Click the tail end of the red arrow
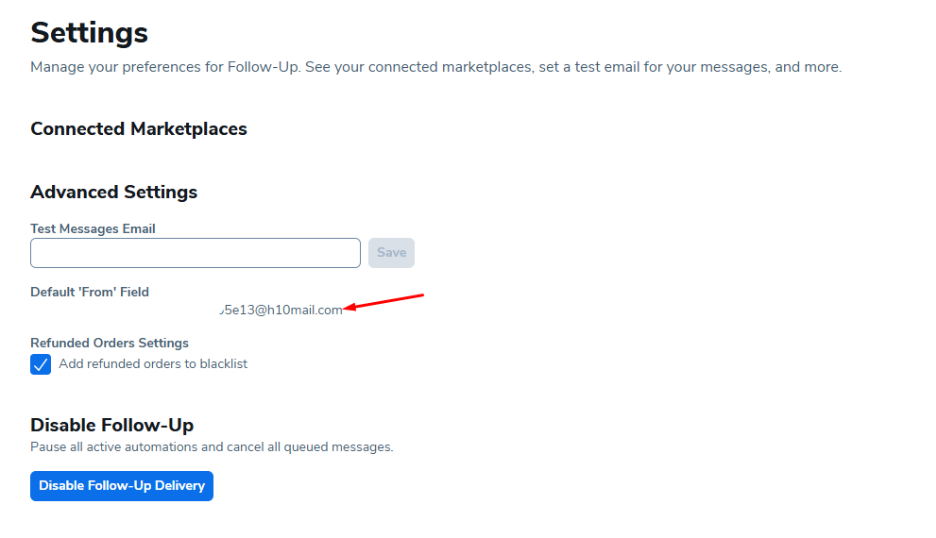The height and width of the screenshot is (538, 936). tap(422, 295)
